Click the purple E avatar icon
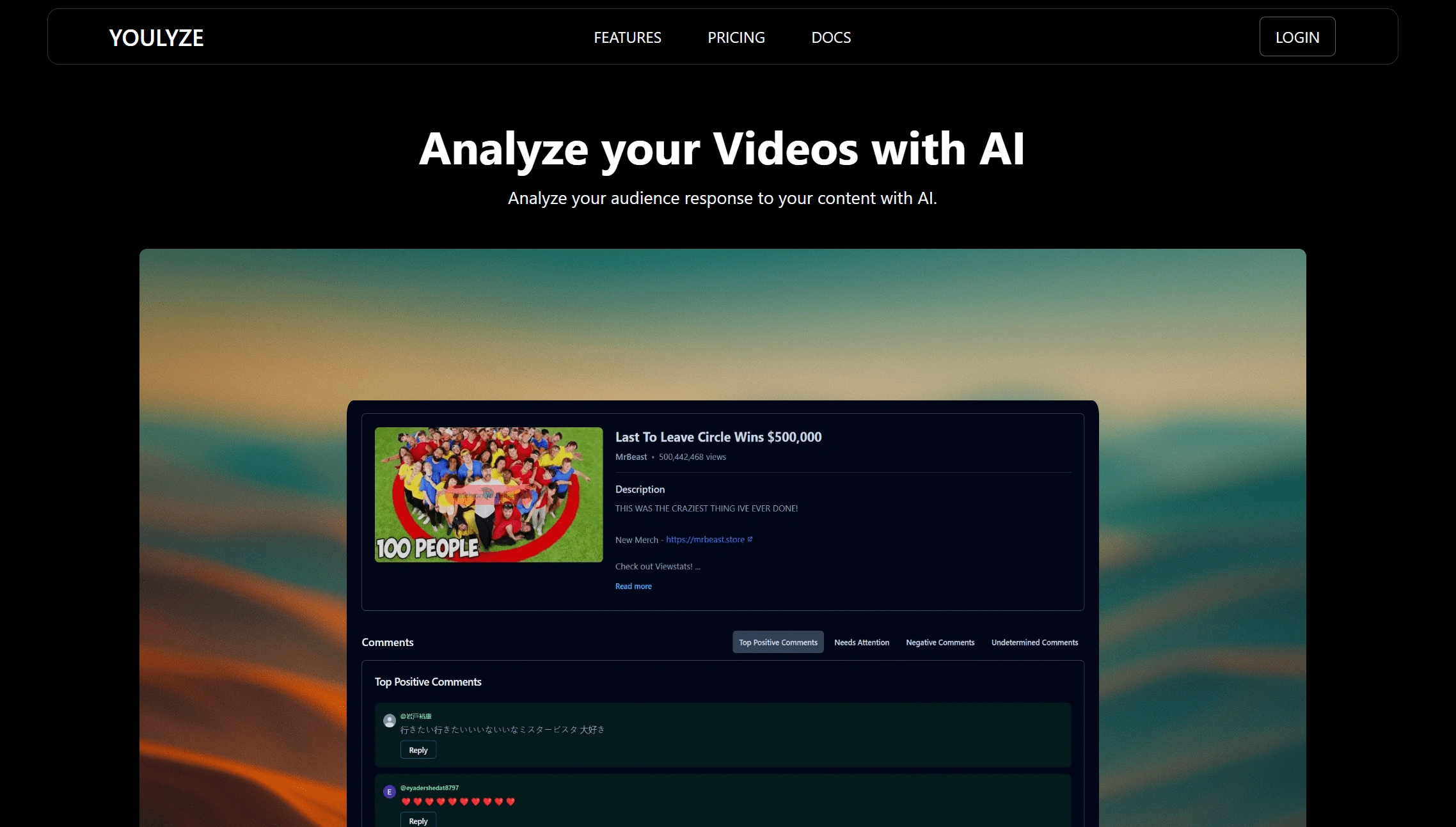1456x827 pixels. pyautogui.click(x=389, y=792)
